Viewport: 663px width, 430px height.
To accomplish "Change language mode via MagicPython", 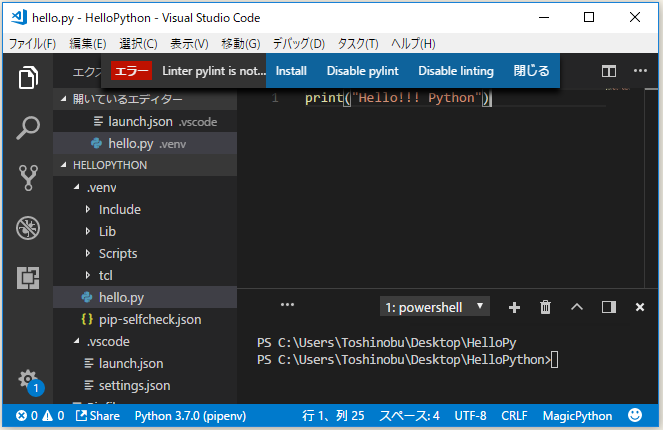I will tap(577, 416).
